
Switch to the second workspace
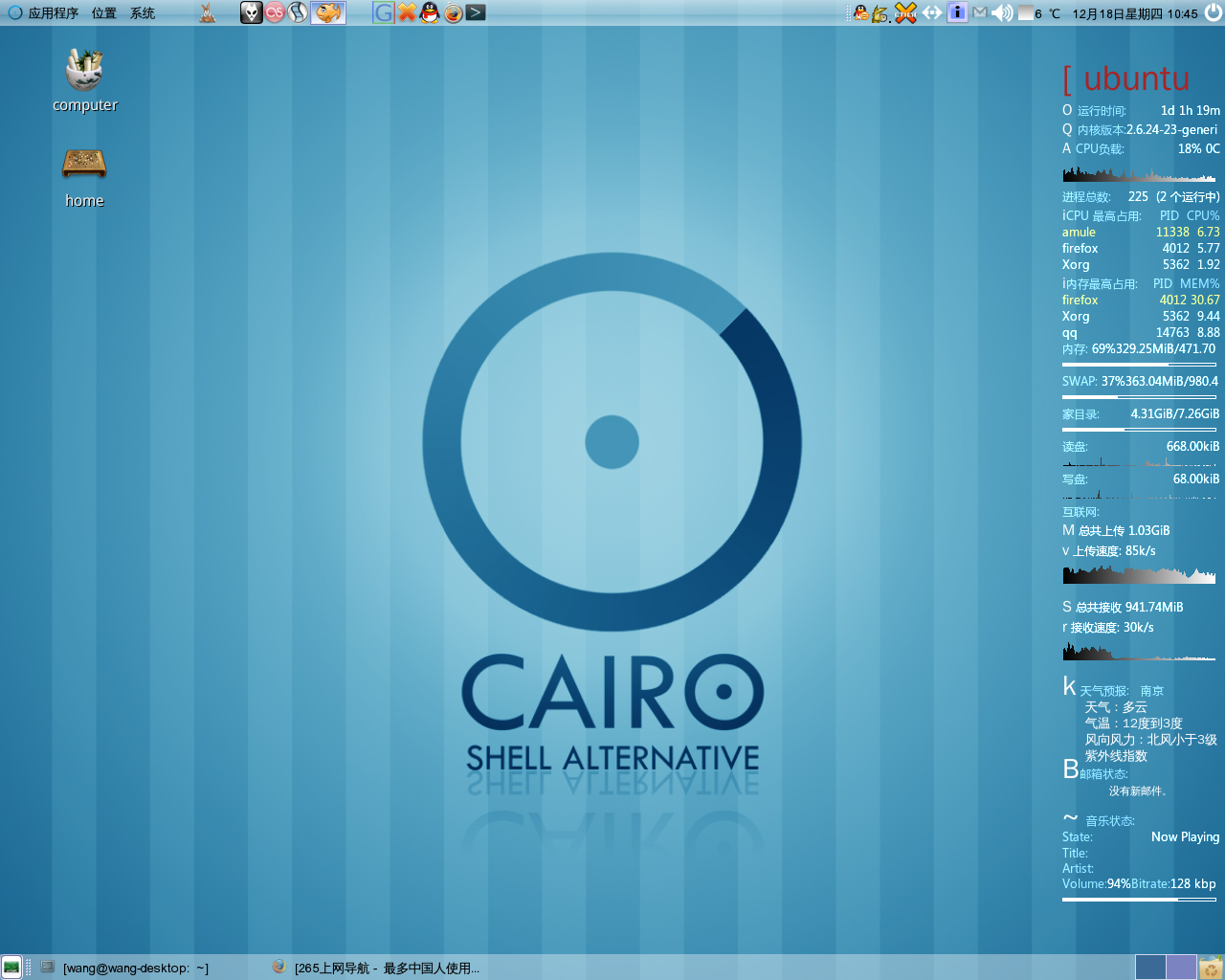click(x=1181, y=967)
